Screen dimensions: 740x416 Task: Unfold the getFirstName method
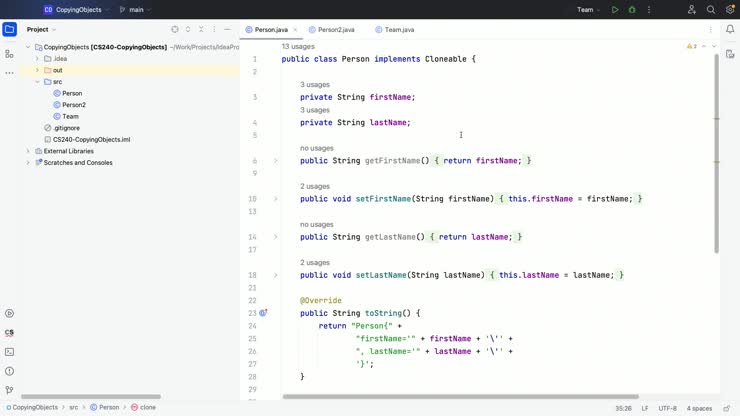coord(276,161)
